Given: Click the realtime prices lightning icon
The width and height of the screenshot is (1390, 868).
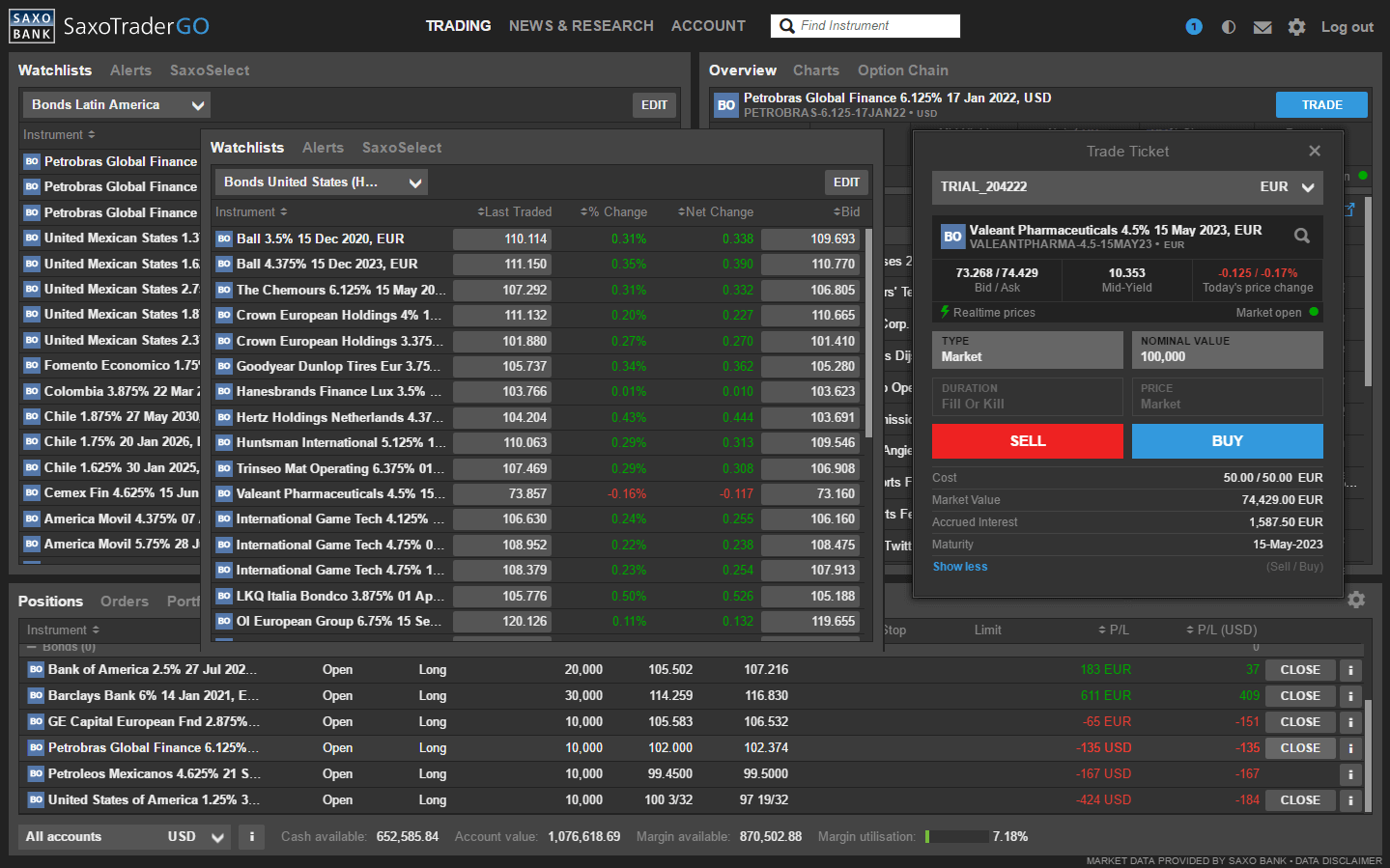Looking at the screenshot, I should (945, 312).
